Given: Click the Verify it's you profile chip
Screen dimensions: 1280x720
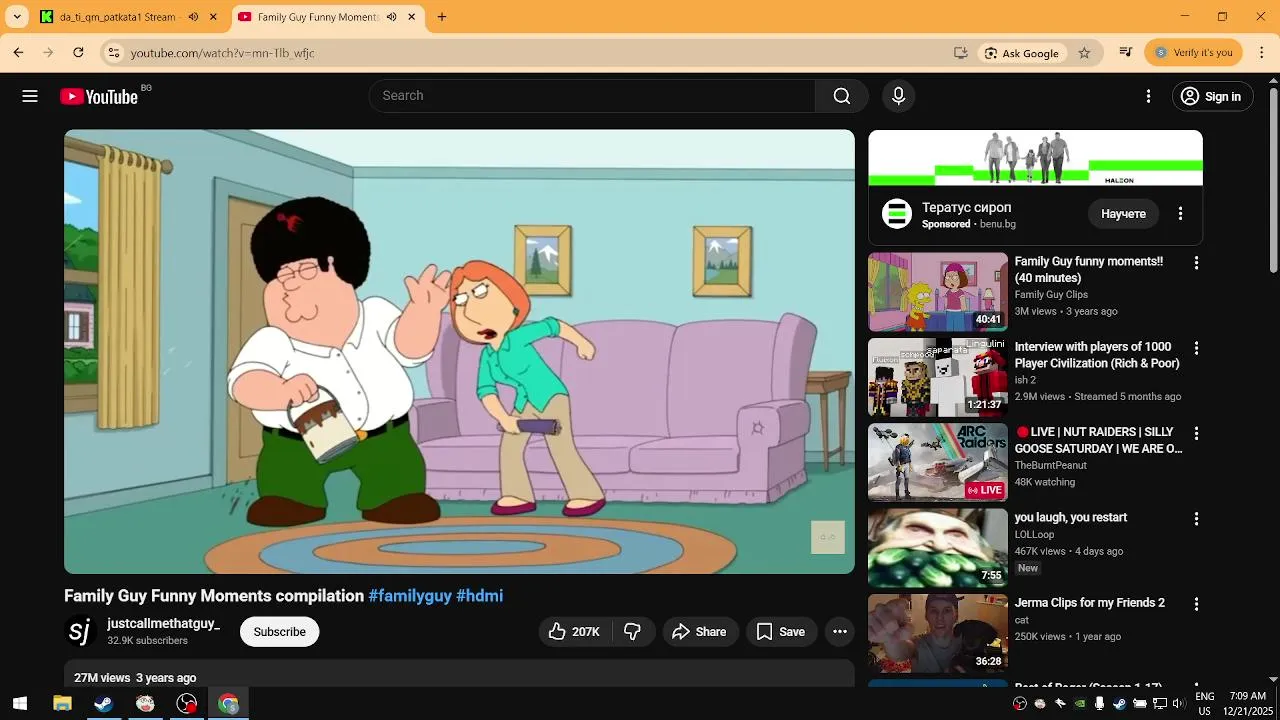Looking at the screenshot, I should click(x=1193, y=53).
